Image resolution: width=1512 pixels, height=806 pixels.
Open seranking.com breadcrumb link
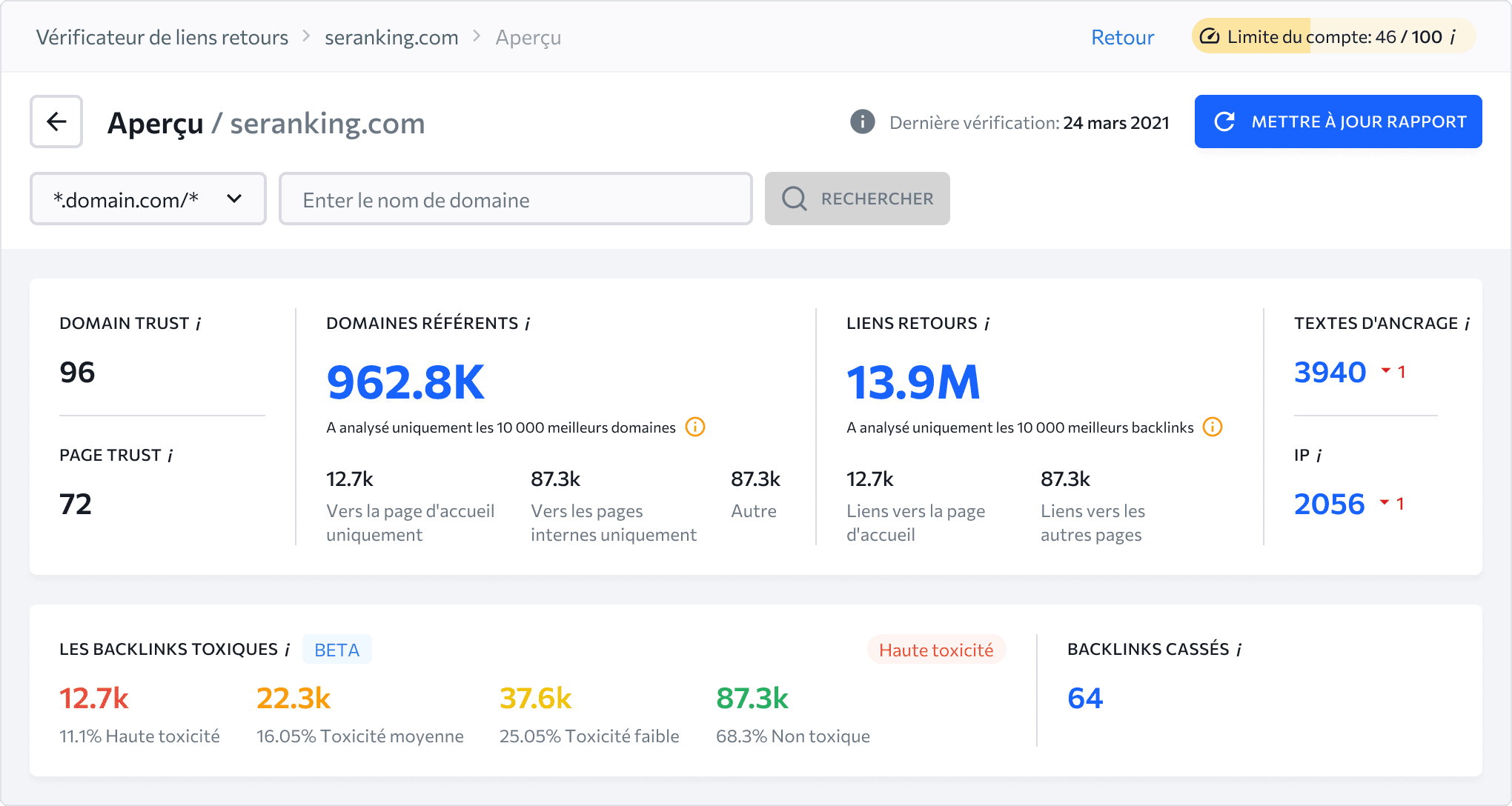point(391,37)
